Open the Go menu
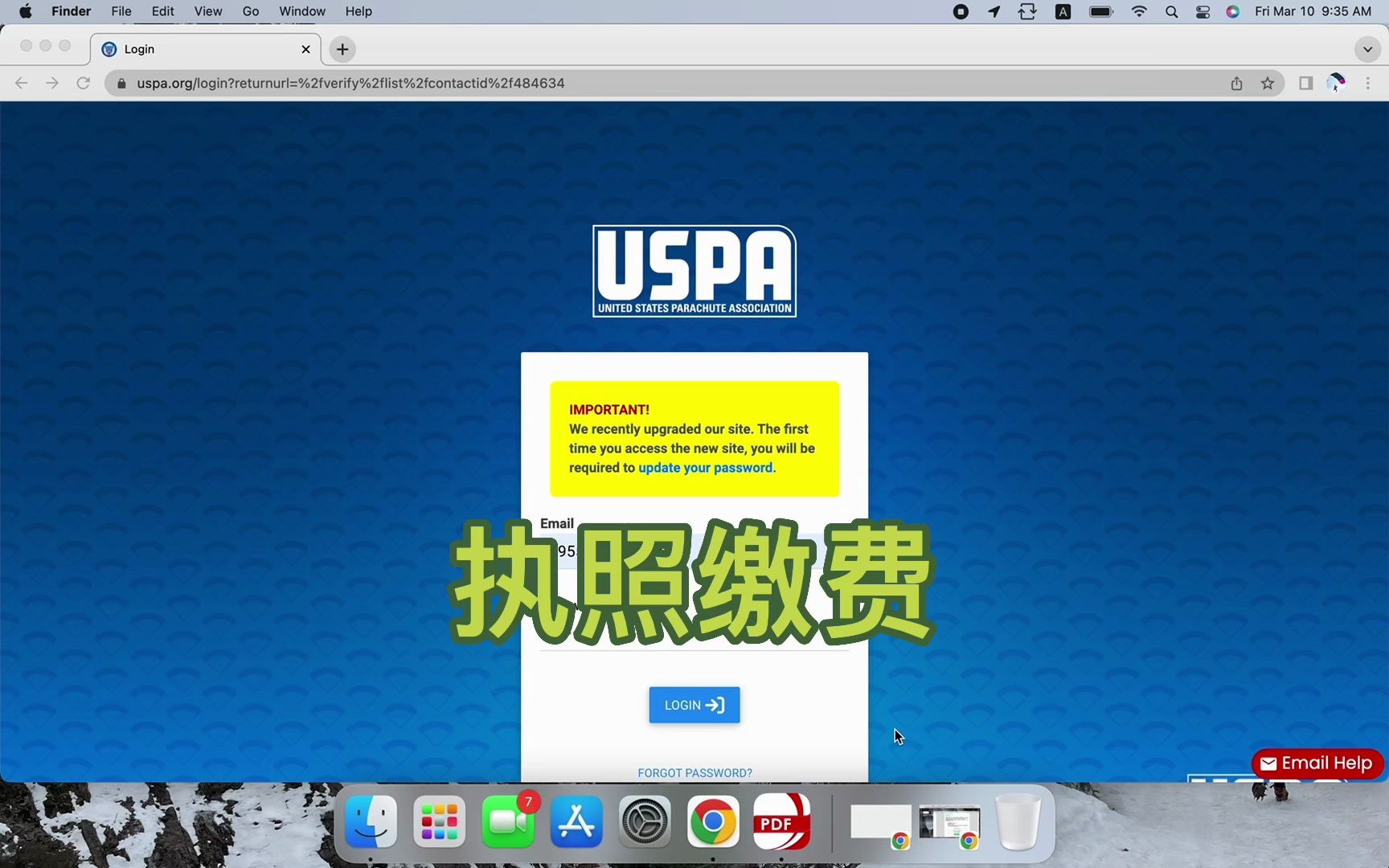1389x868 pixels. 251,11
